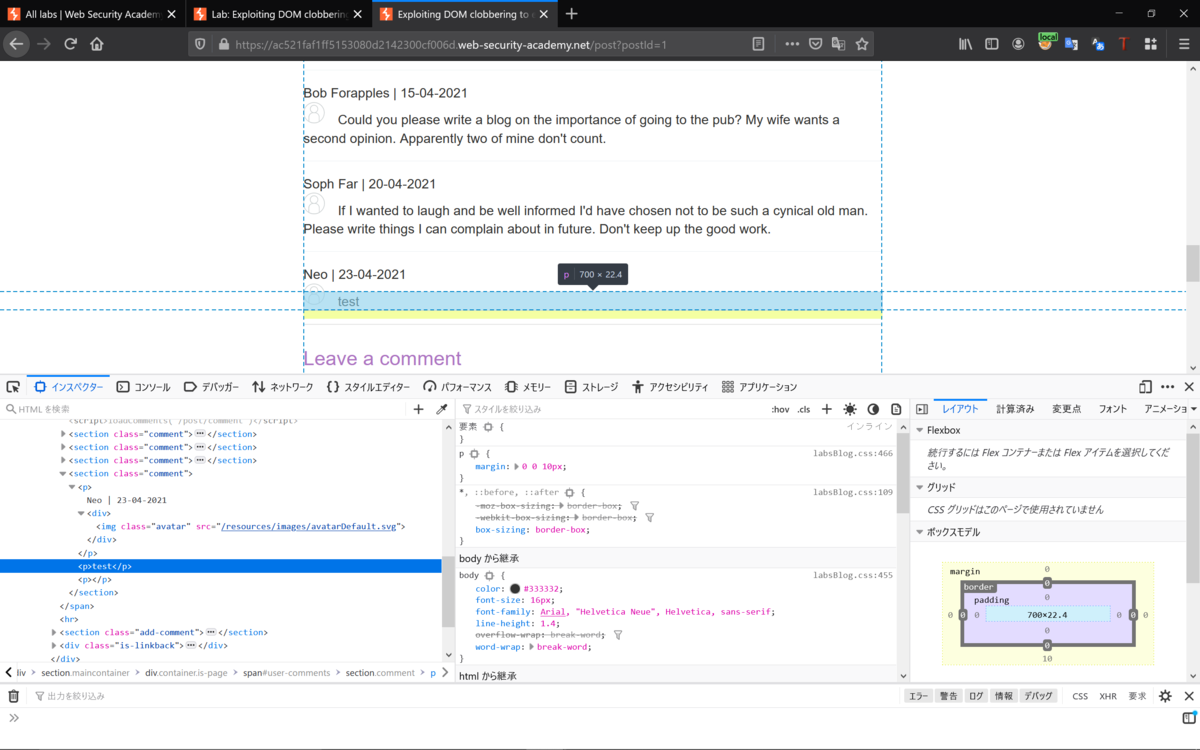
Task: Bookmark this page with the star icon
Action: pos(862,44)
